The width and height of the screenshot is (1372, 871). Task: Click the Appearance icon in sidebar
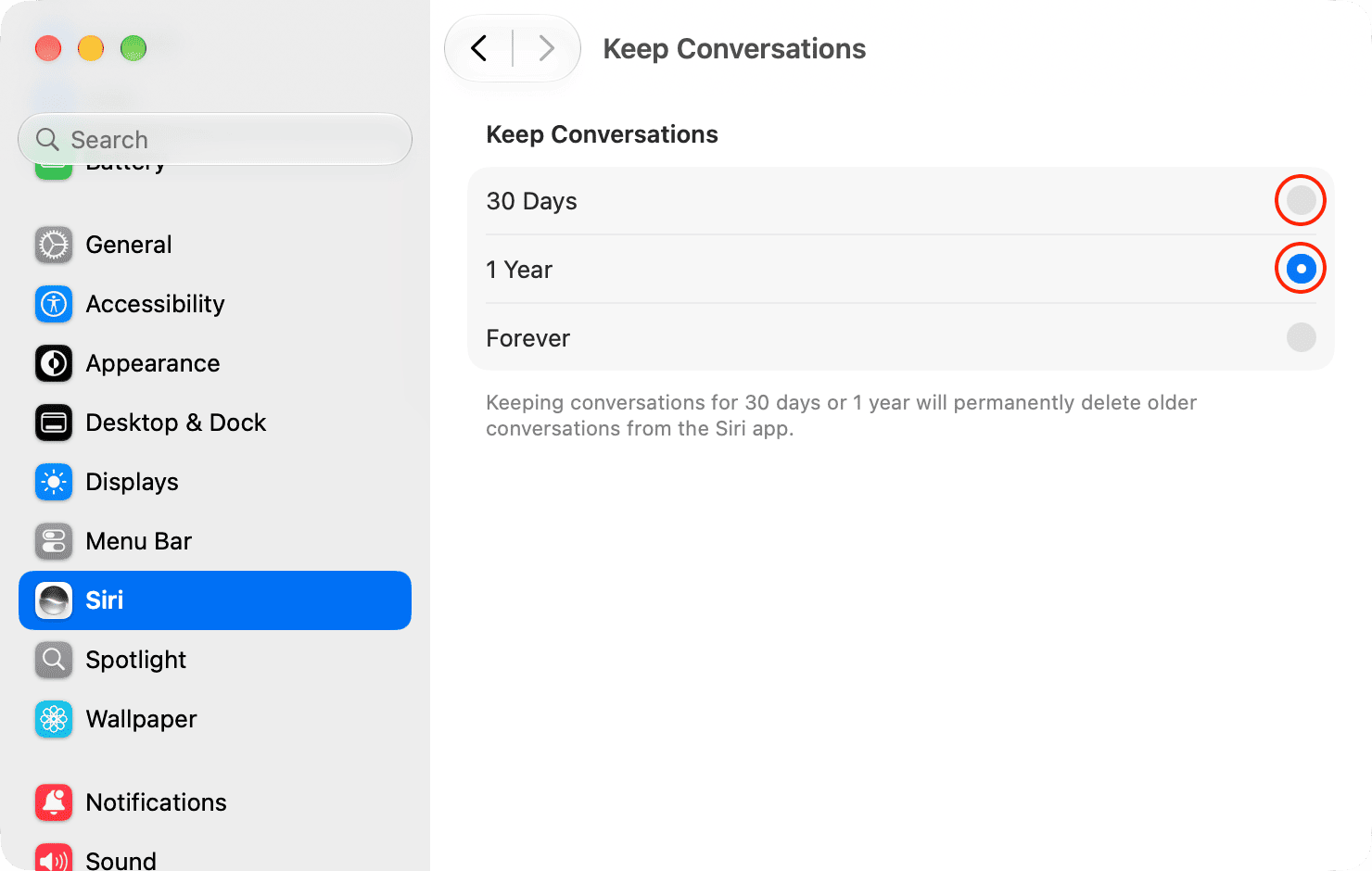coord(54,363)
